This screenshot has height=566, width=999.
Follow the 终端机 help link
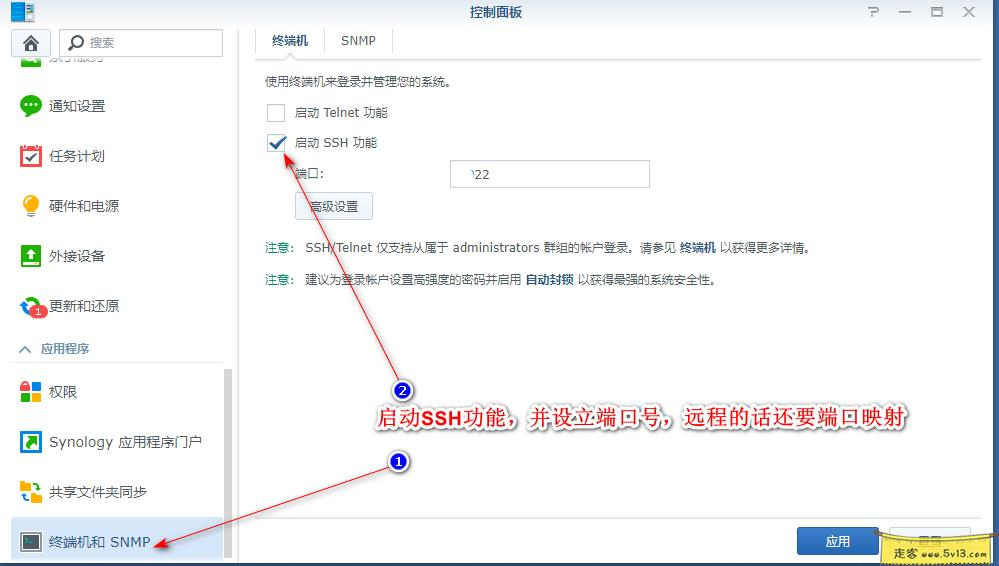698,248
